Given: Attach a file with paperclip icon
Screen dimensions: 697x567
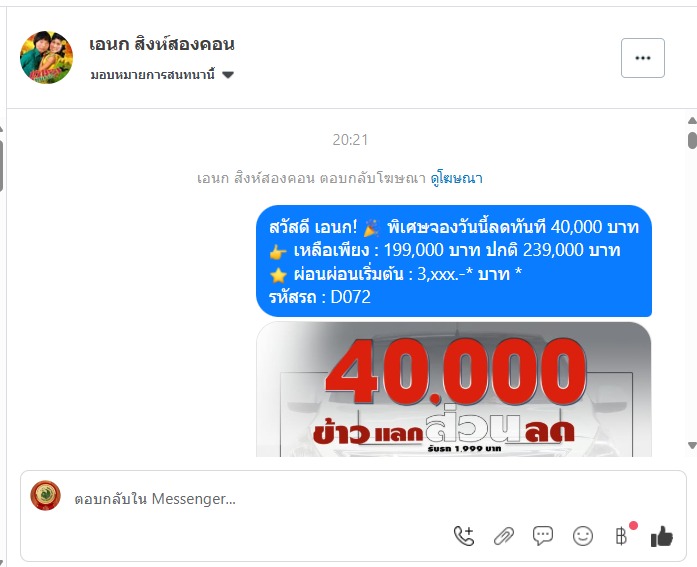Looking at the screenshot, I should [504, 536].
